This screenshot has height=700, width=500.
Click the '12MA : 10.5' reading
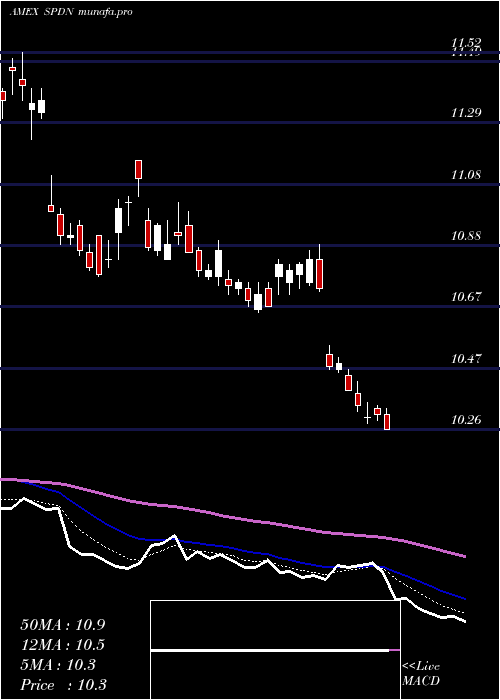(x=63, y=645)
